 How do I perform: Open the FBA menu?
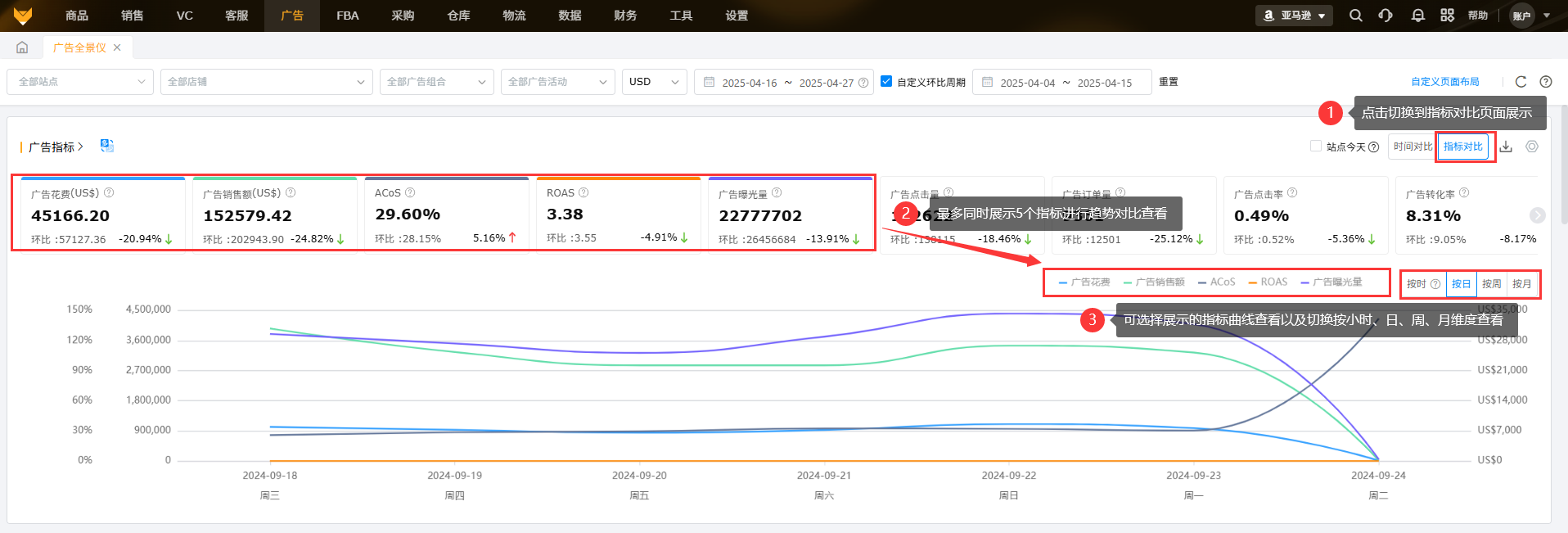347,16
